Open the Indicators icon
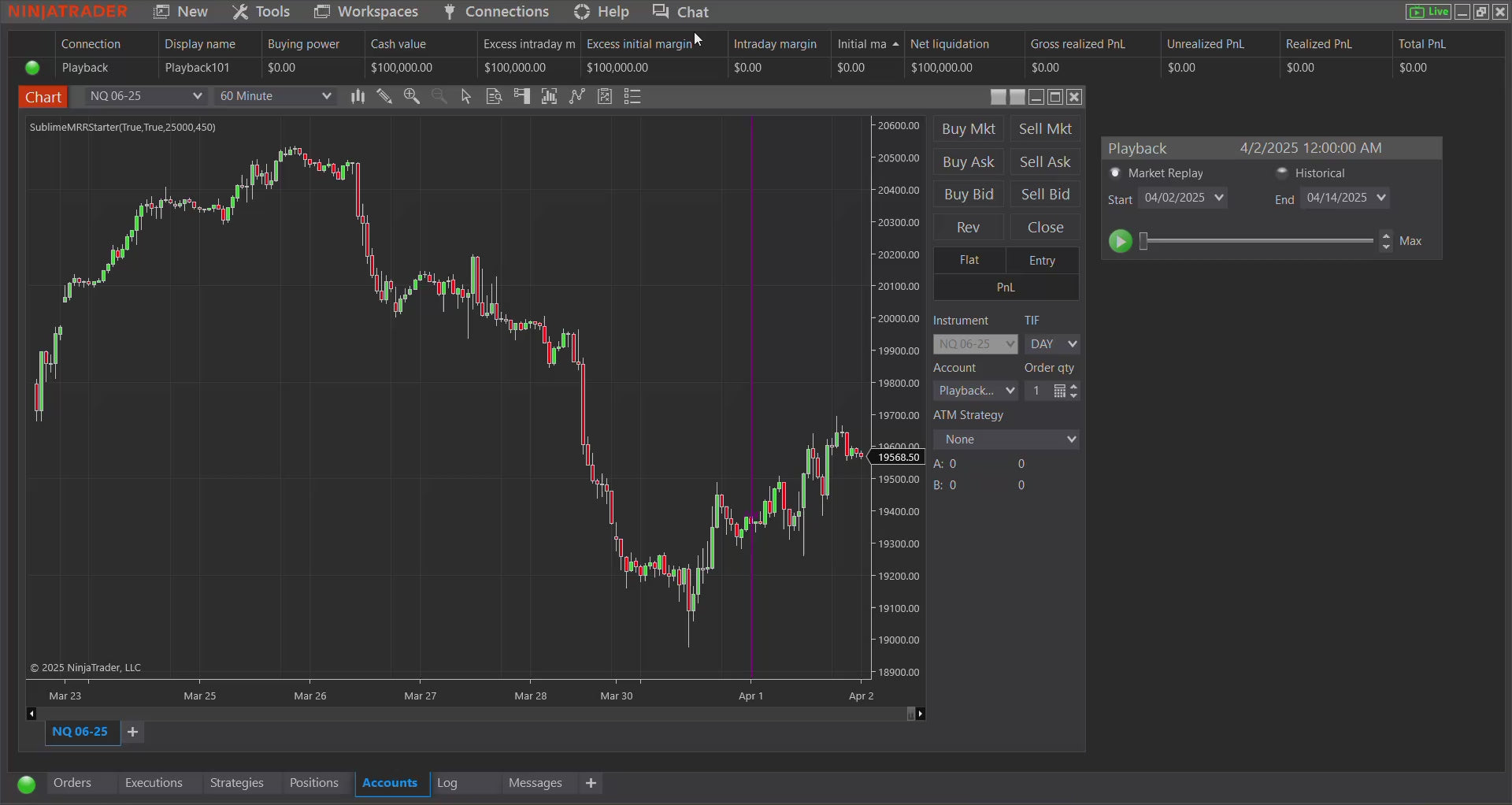This screenshot has height=805, width=1512. tap(577, 96)
